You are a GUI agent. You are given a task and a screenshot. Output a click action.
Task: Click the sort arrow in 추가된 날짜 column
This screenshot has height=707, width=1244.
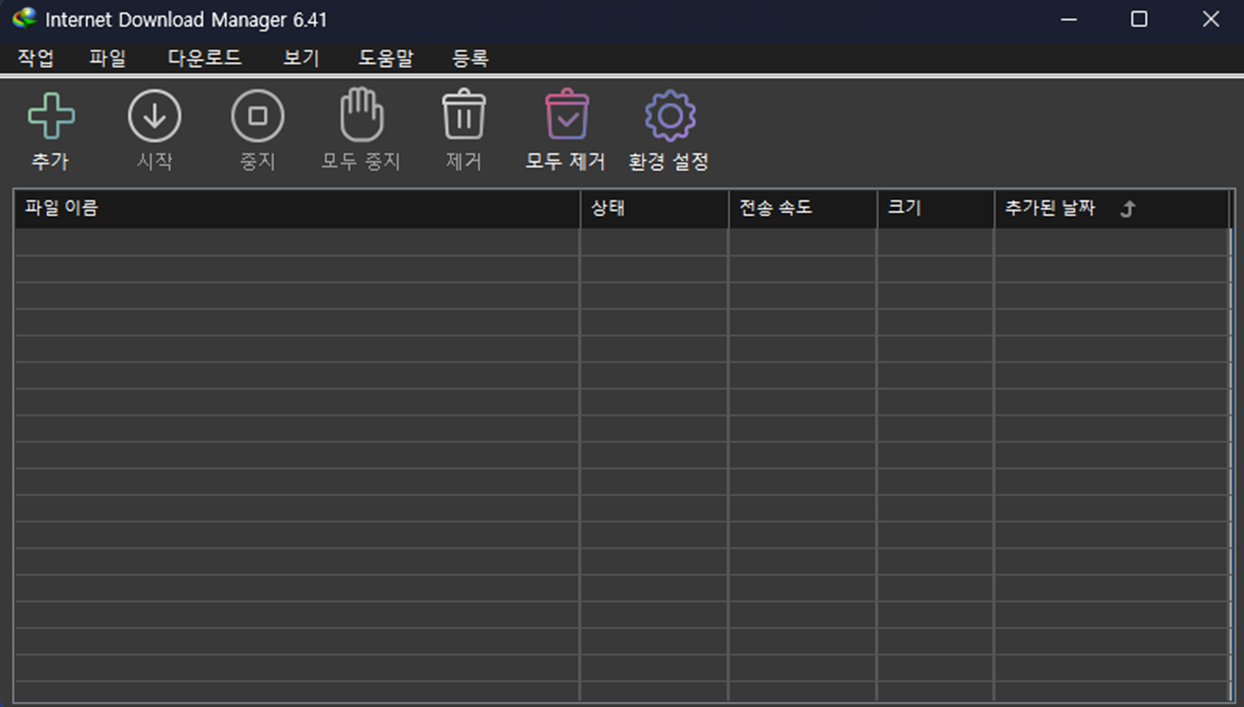(1128, 209)
